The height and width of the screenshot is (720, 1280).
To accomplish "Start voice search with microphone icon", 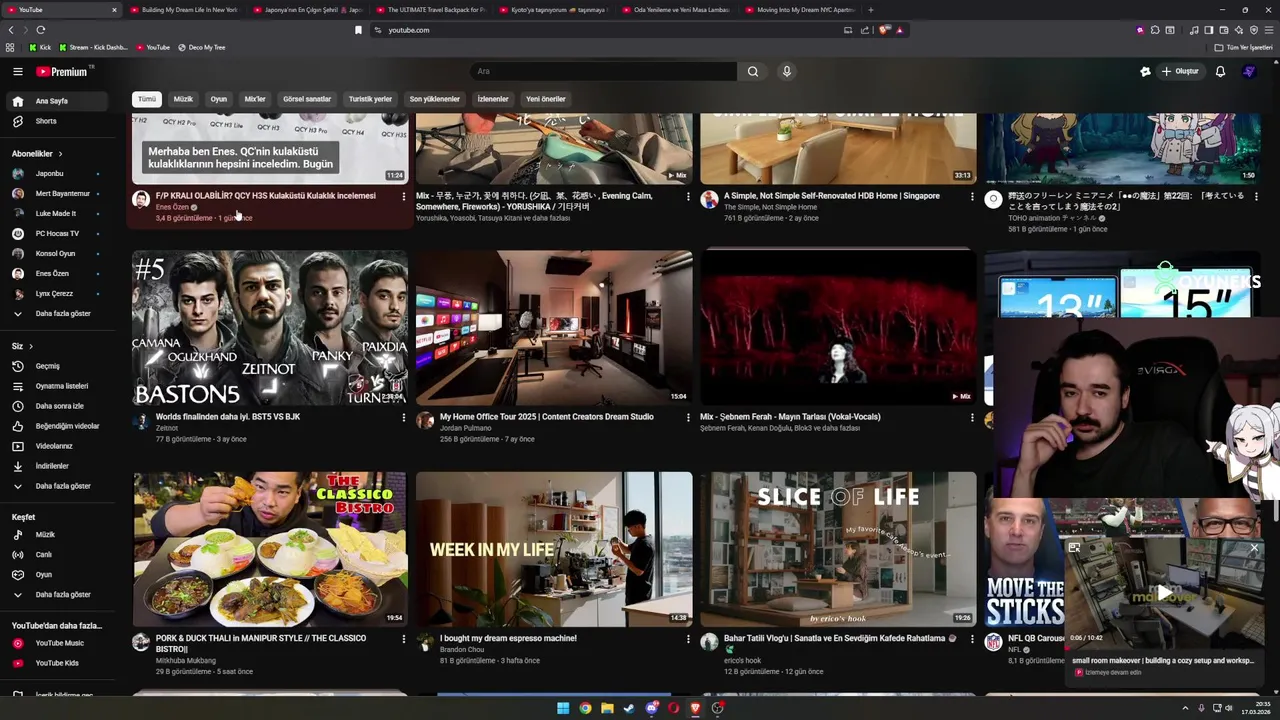I will tap(787, 71).
